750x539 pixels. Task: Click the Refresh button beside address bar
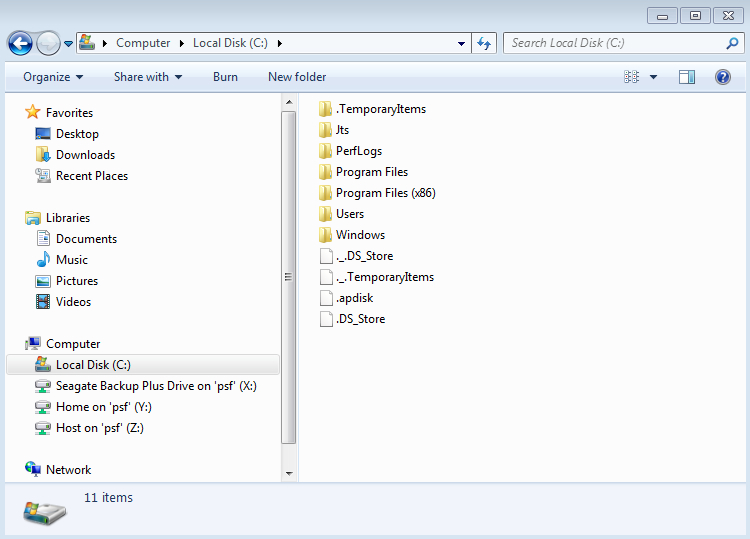pyautogui.click(x=485, y=43)
